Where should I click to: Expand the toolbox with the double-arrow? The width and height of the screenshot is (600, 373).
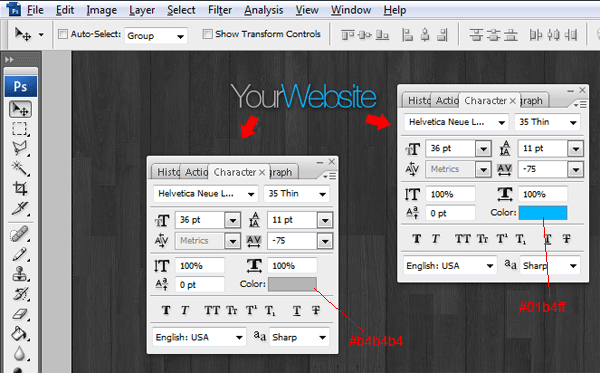(9, 60)
